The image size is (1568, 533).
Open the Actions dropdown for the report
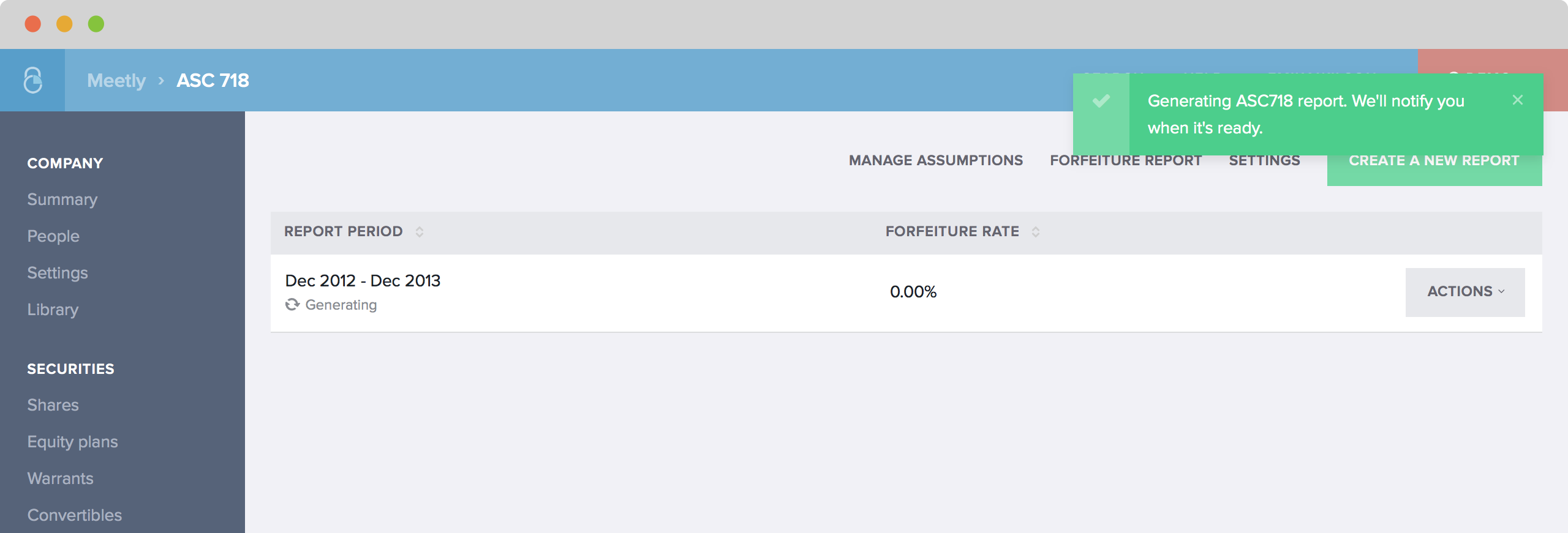[1464, 292]
